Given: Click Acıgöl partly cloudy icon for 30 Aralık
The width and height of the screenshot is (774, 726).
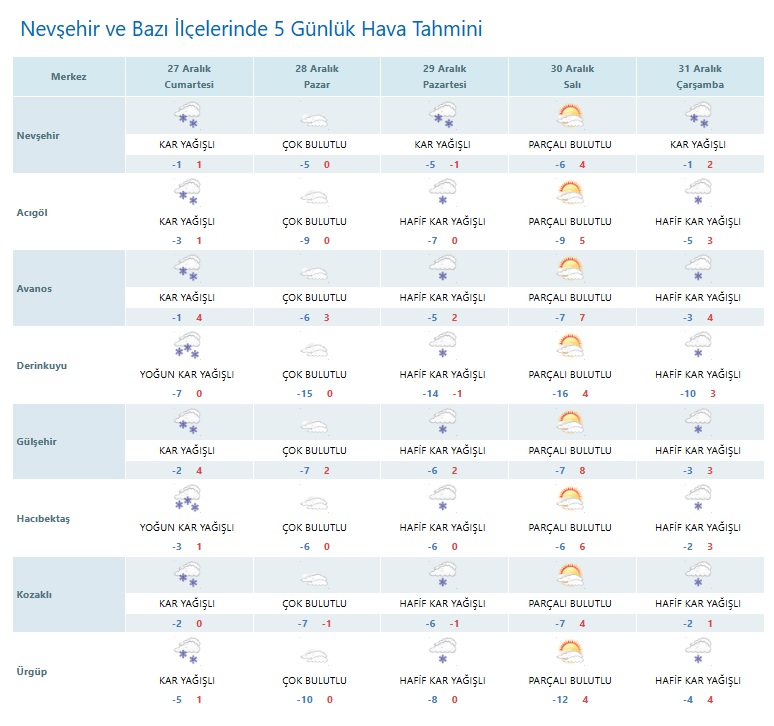Looking at the screenshot, I should [570, 193].
